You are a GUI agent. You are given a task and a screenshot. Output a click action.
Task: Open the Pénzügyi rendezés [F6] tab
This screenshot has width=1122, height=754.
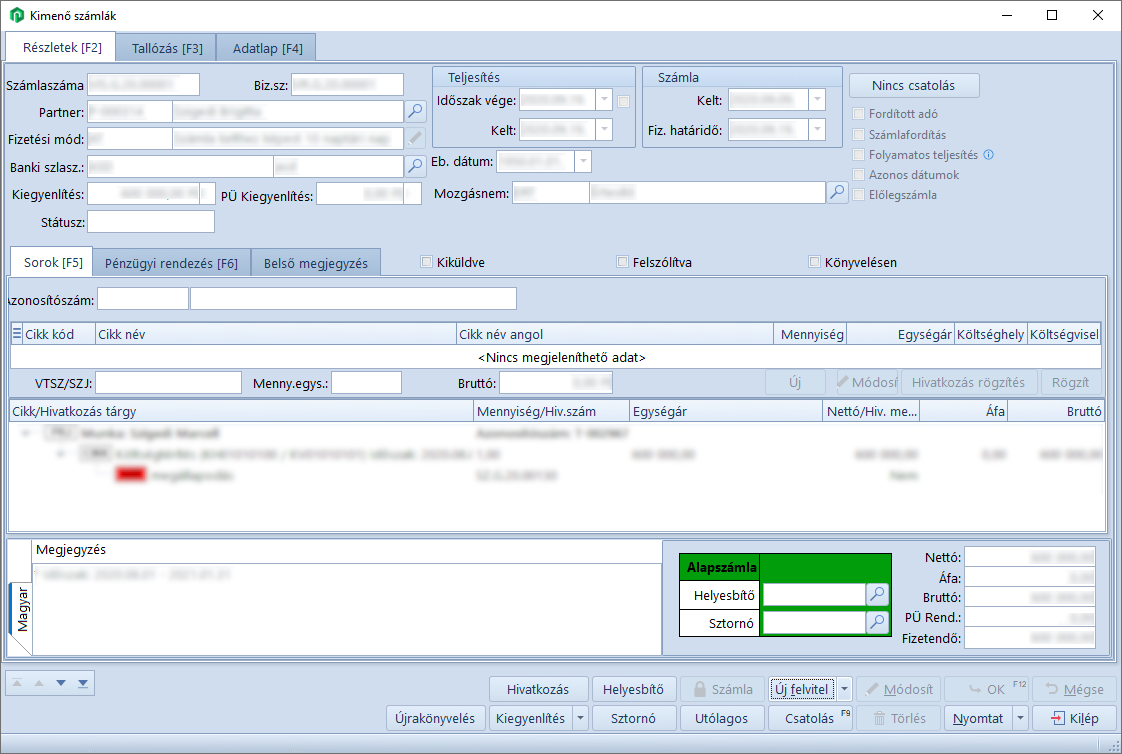[x=171, y=263]
